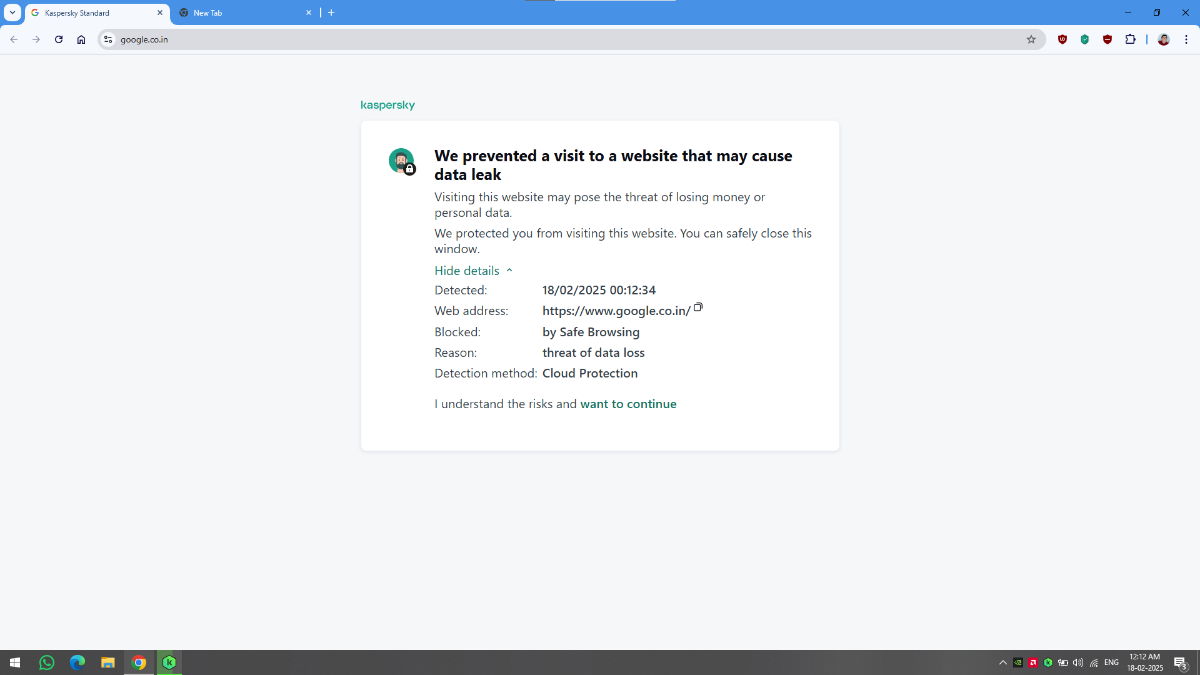View site information icon in address bar
The width and height of the screenshot is (1200, 675).
[x=109, y=39]
